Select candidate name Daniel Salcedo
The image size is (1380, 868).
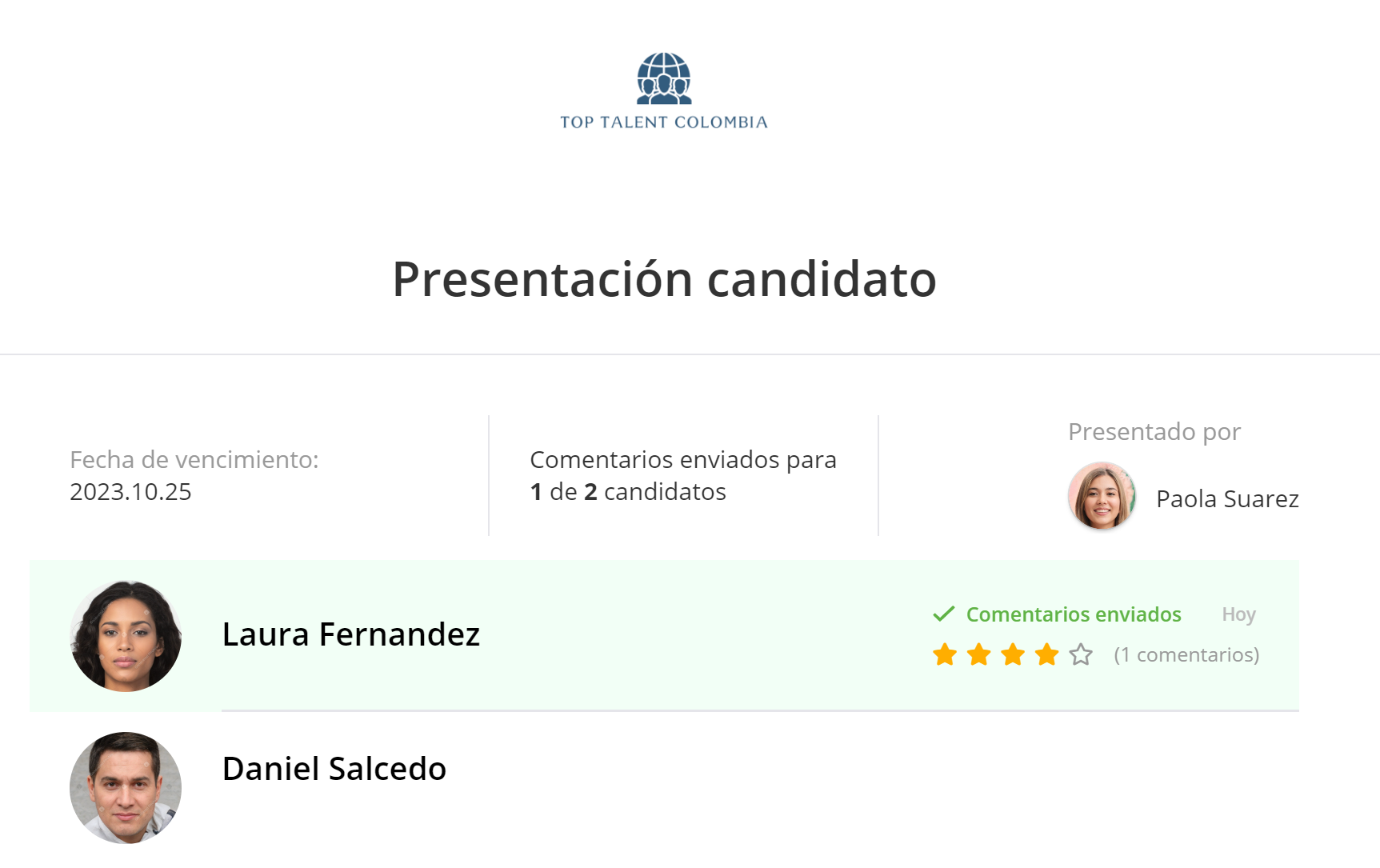coord(334,769)
